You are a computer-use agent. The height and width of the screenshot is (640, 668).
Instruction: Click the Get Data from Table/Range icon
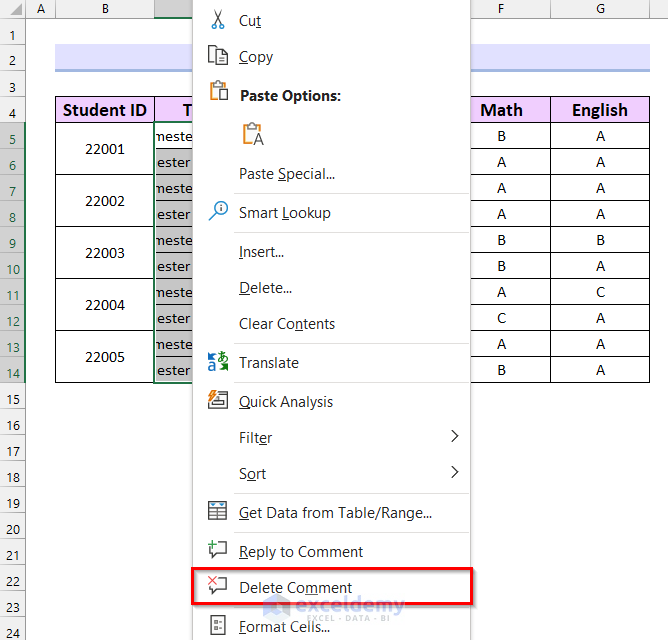point(218,511)
